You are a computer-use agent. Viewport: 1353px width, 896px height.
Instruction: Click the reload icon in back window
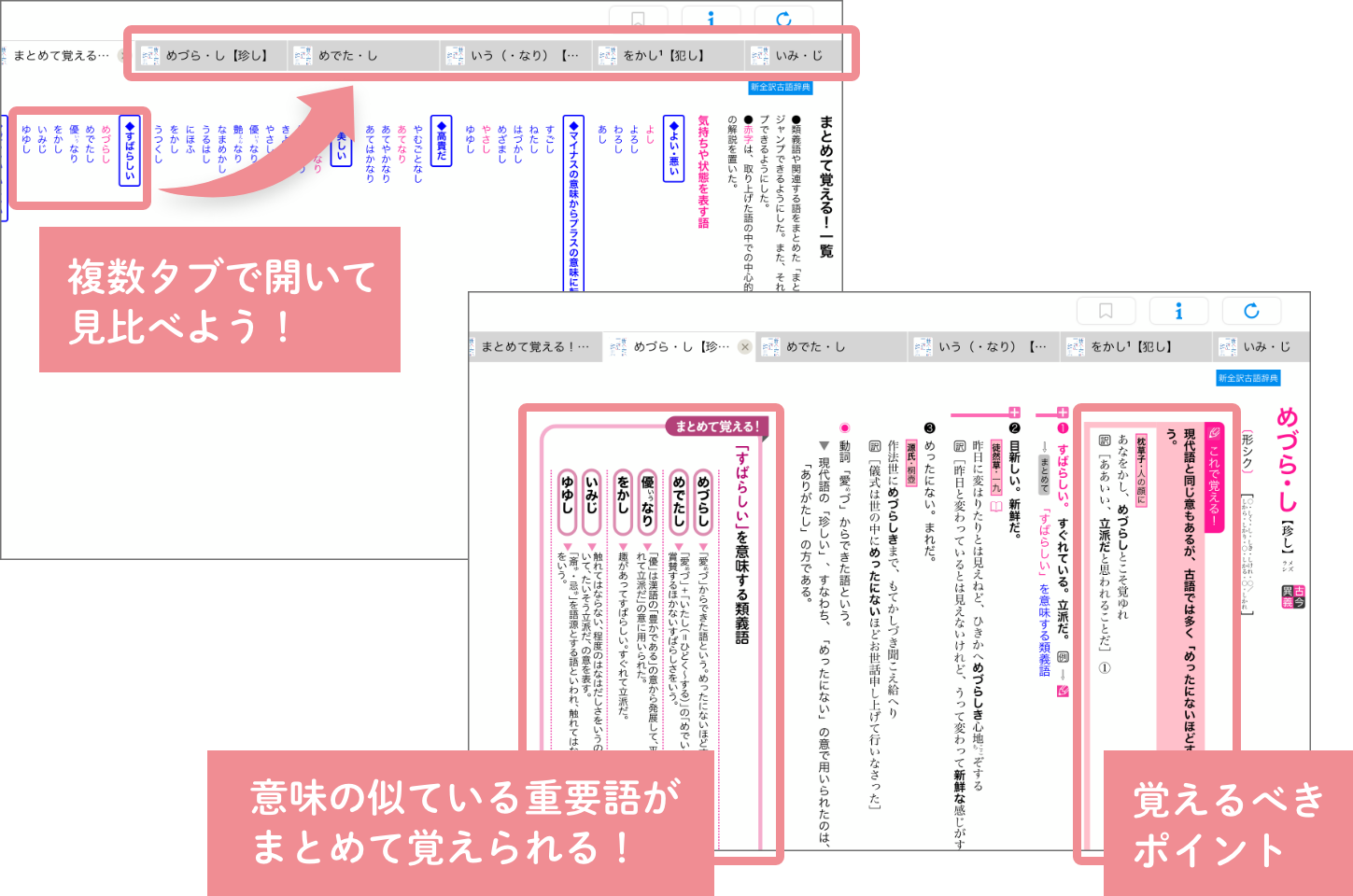pos(784,17)
